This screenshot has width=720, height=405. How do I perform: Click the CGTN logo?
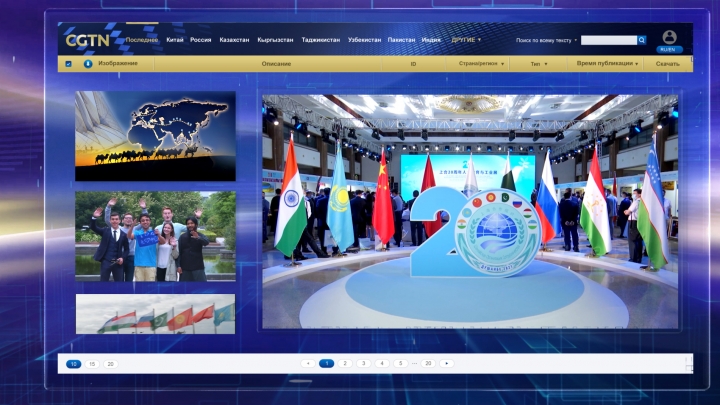coord(88,40)
